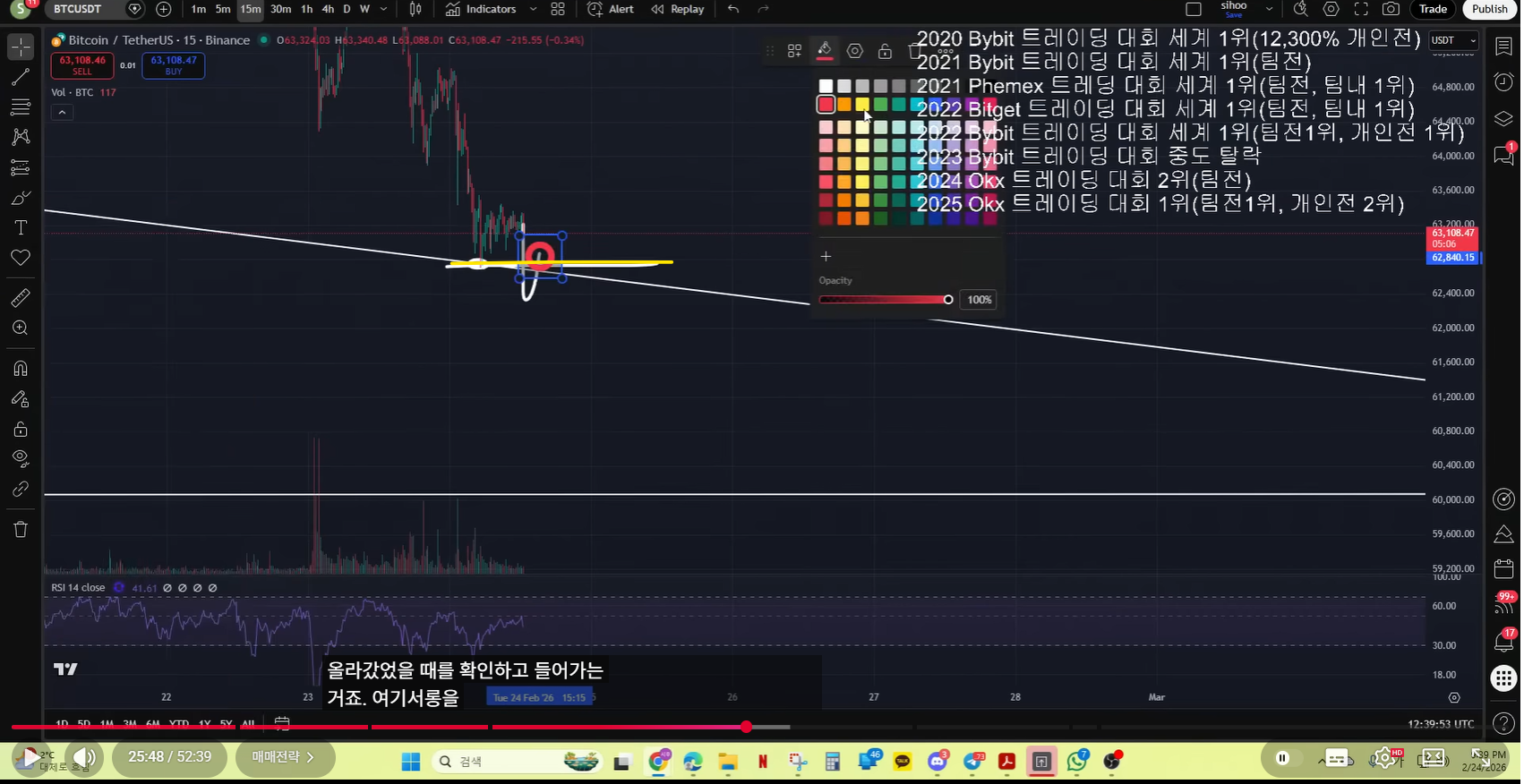Click the fill color paint bucket icon
This screenshot has width=1524, height=784.
point(825,51)
